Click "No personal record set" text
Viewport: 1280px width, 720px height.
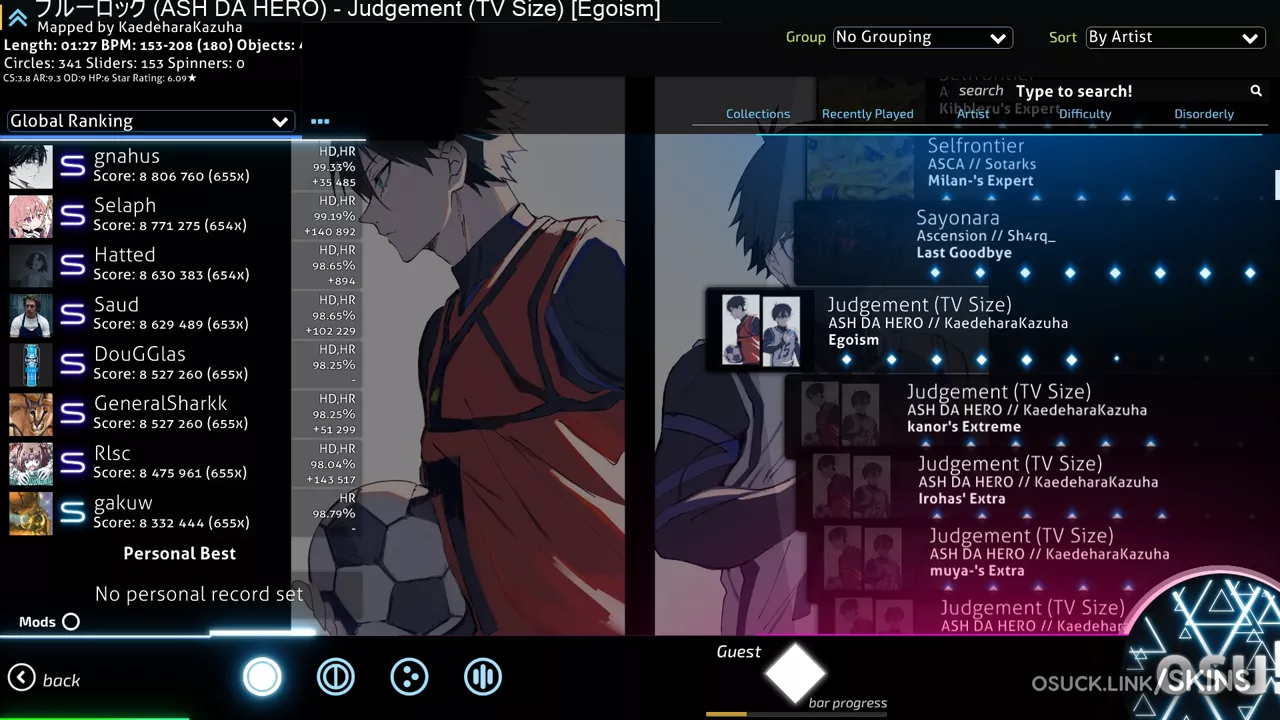(199, 594)
